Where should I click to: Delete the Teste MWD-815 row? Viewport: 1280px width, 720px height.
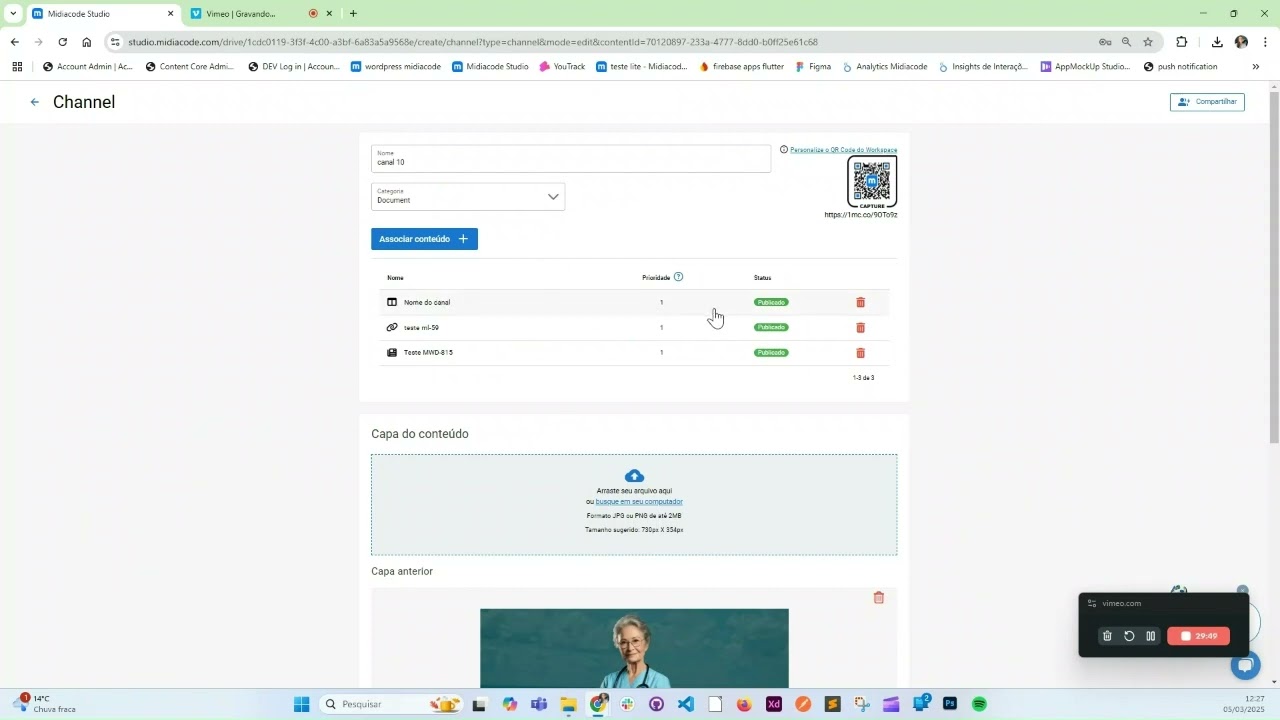pyautogui.click(x=860, y=352)
